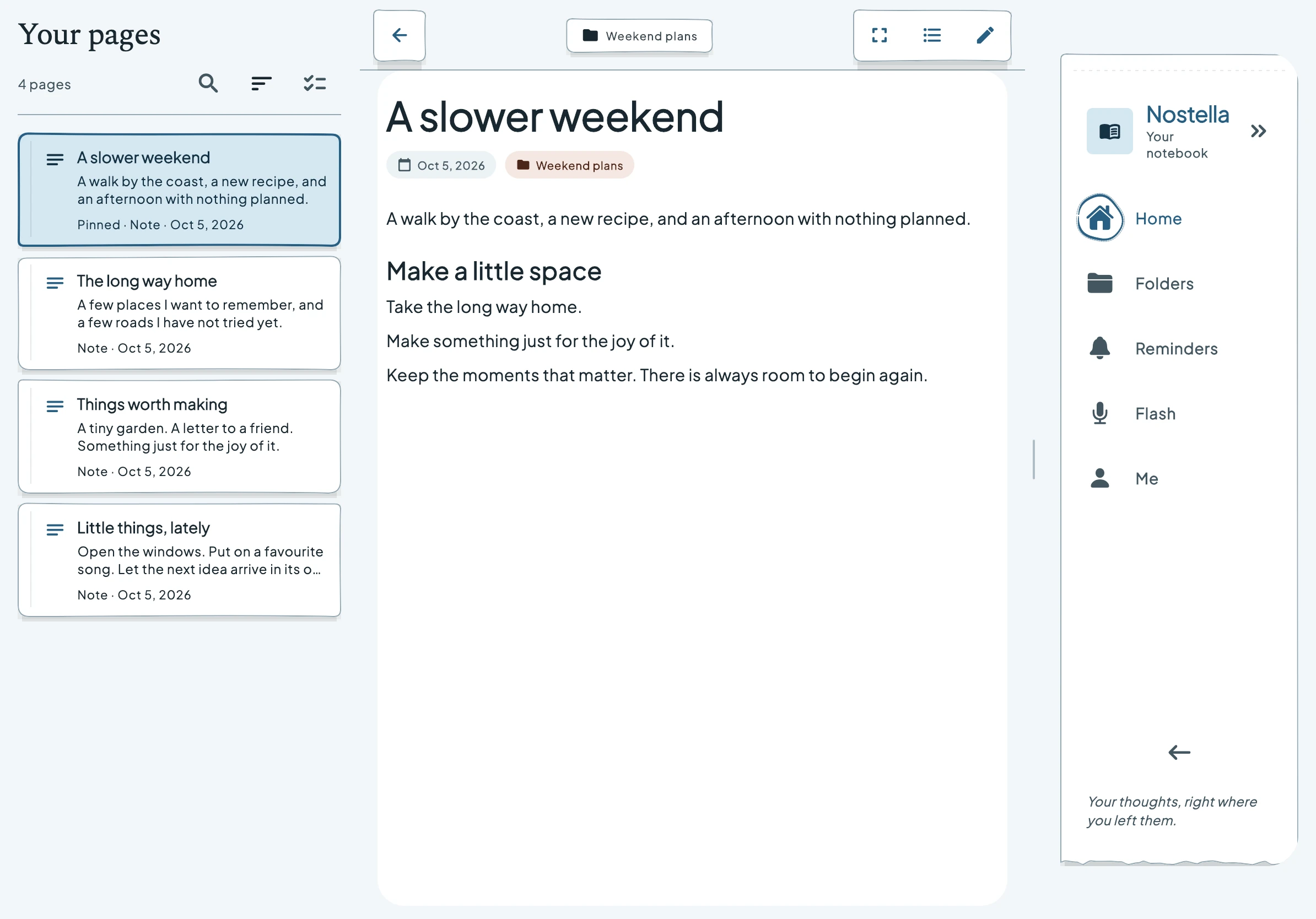The image size is (1316, 919).
Task: Select the 'A slower weekend' page card
Action: (180, 190)
